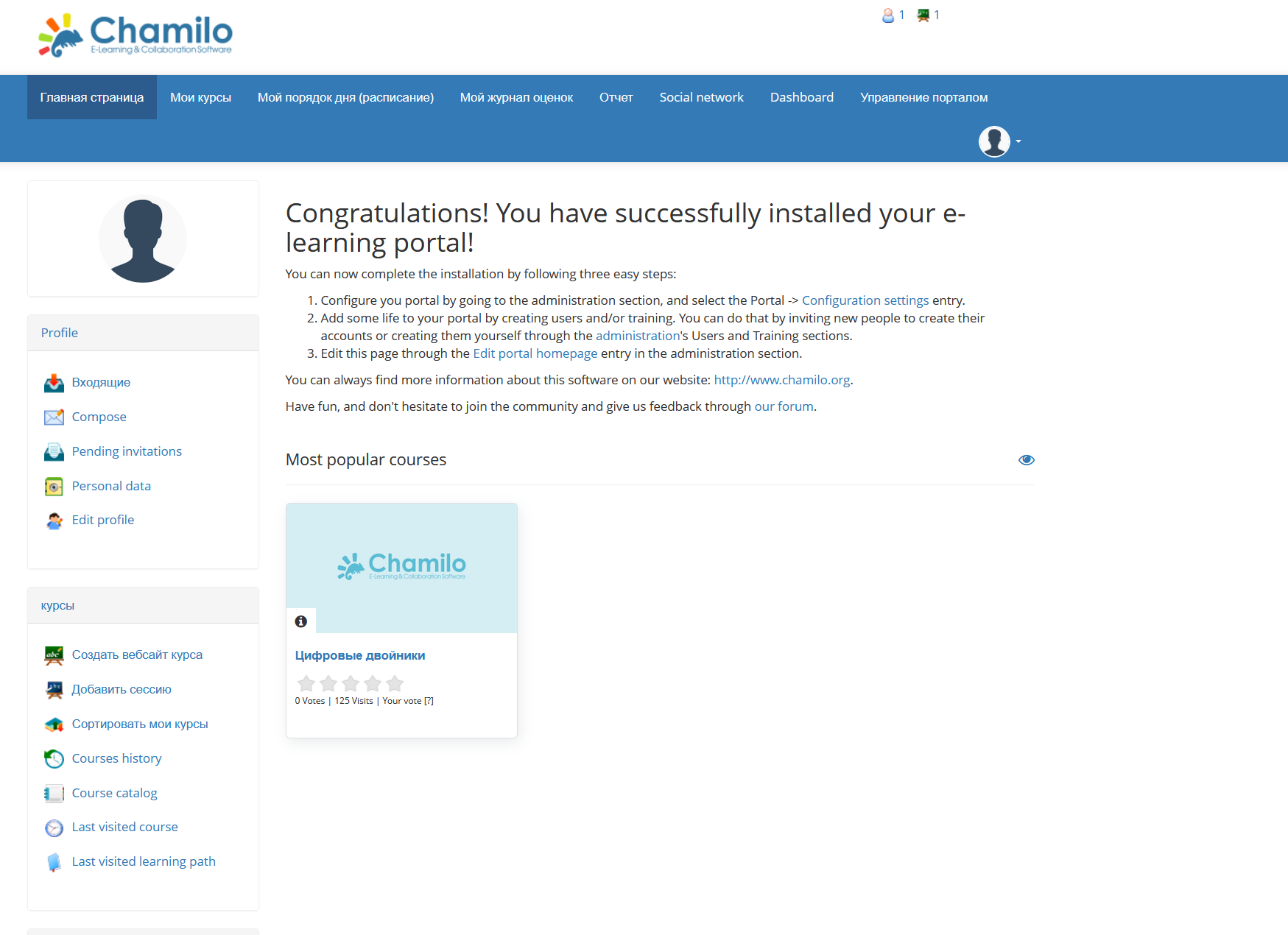Open Мой журнал оценок tab
This screenshot has height=935, width=1288.
pyautogui.click(x=516, y=97)
